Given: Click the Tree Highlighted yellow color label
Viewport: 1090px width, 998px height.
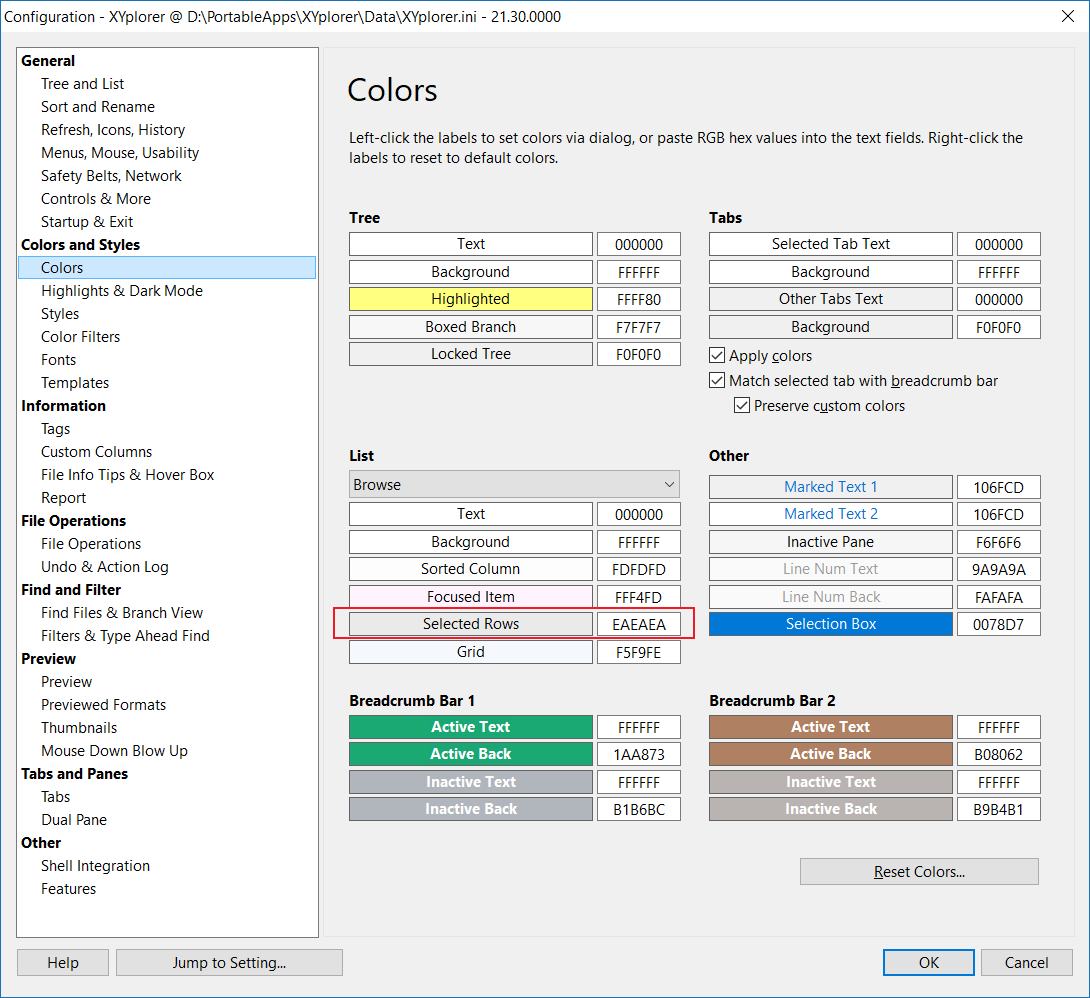Looking at the screenshot, I should [x=470, y=299].
